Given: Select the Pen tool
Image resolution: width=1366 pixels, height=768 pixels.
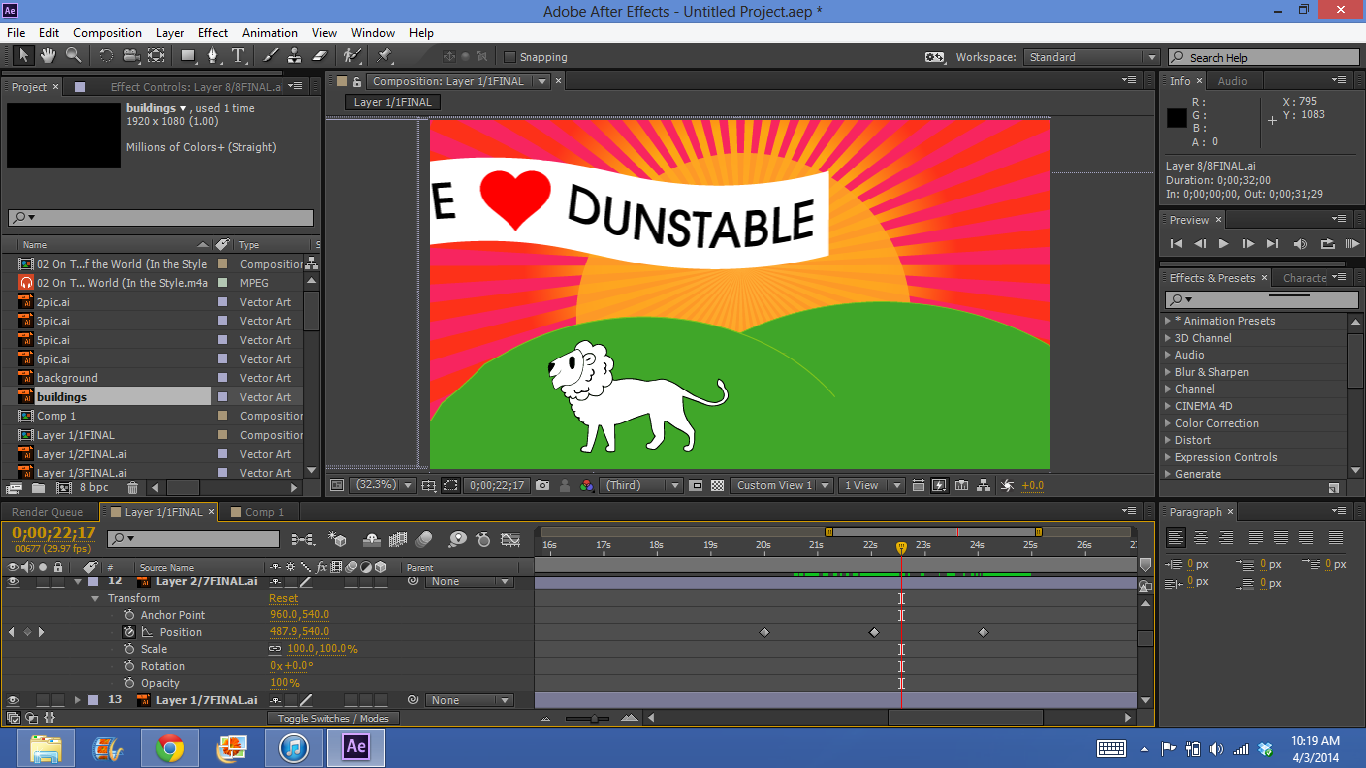Looking at the screenshot, I should (214, 56).
